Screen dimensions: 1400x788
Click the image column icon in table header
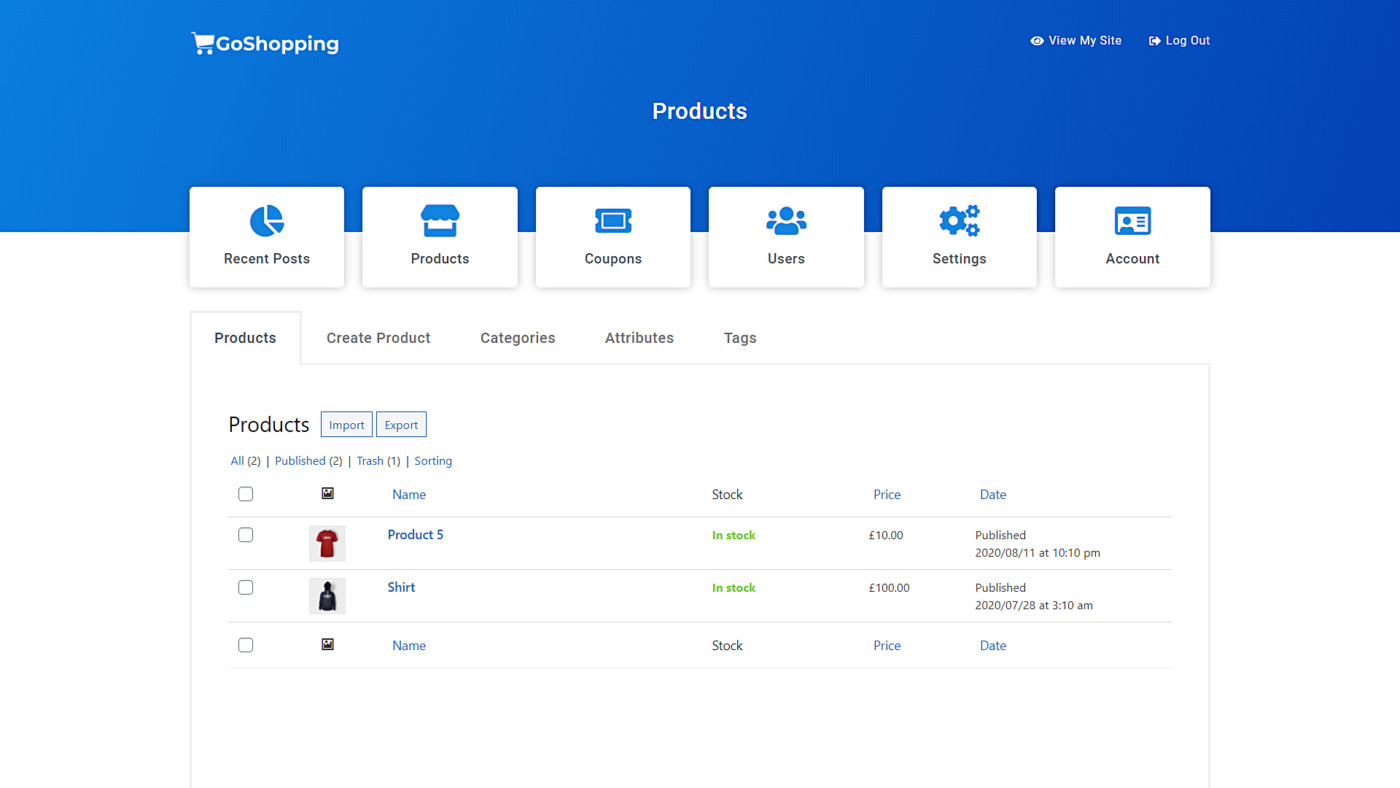pyautogui.click(x=327, y=493)
